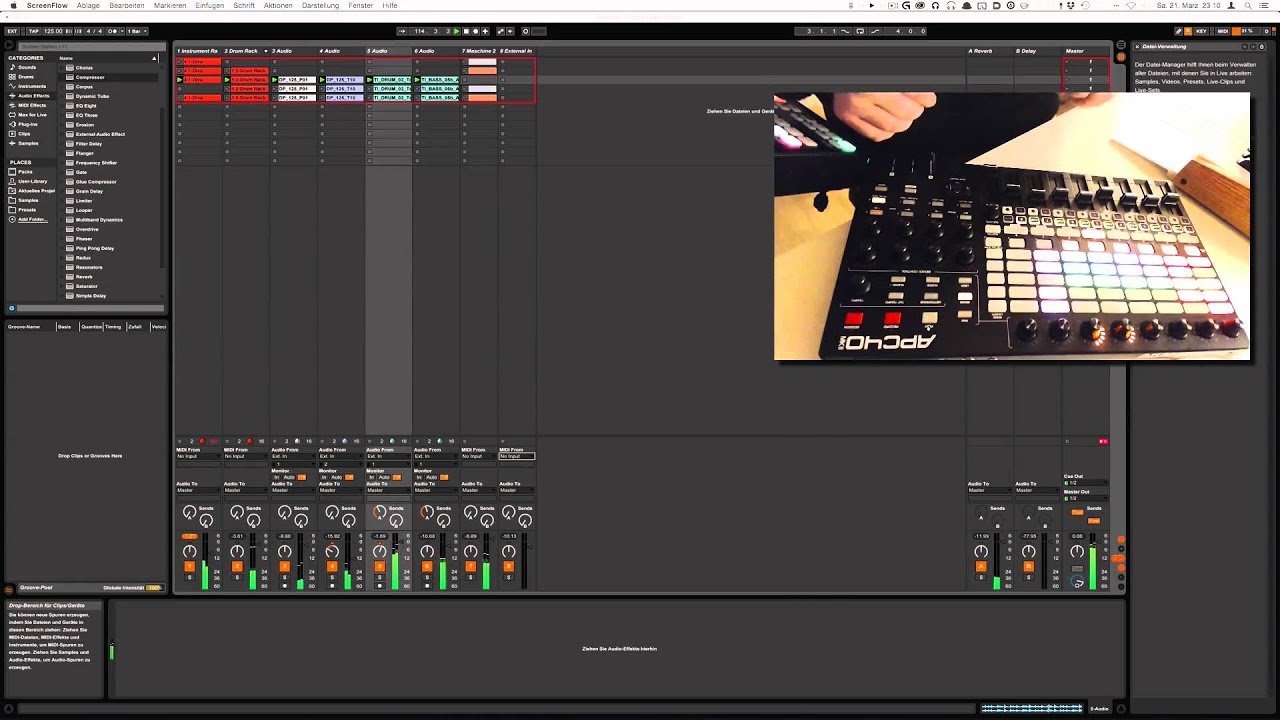Select the 5 Audio track header

click(x=388, y=51)
